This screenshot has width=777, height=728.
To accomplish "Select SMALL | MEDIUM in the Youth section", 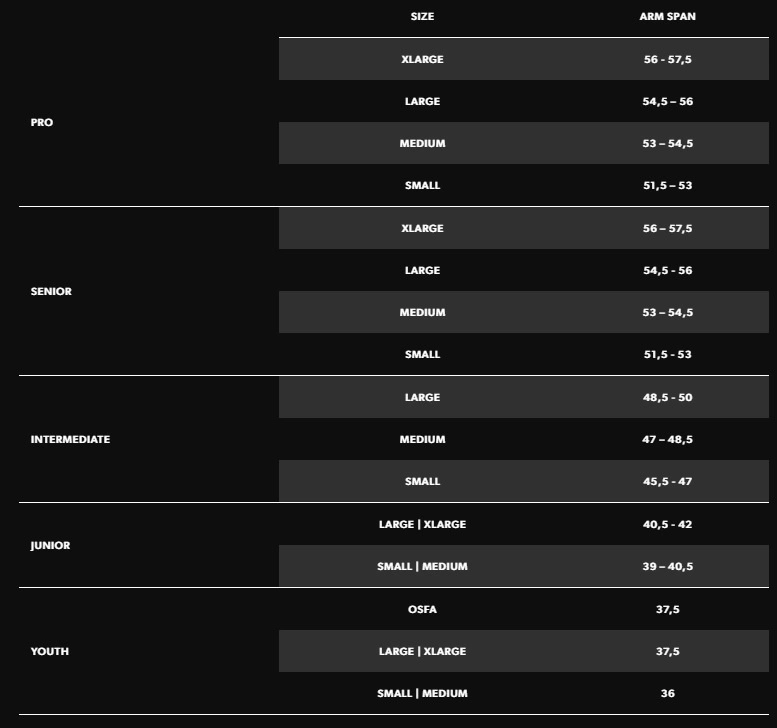I will tap(422, 693).
